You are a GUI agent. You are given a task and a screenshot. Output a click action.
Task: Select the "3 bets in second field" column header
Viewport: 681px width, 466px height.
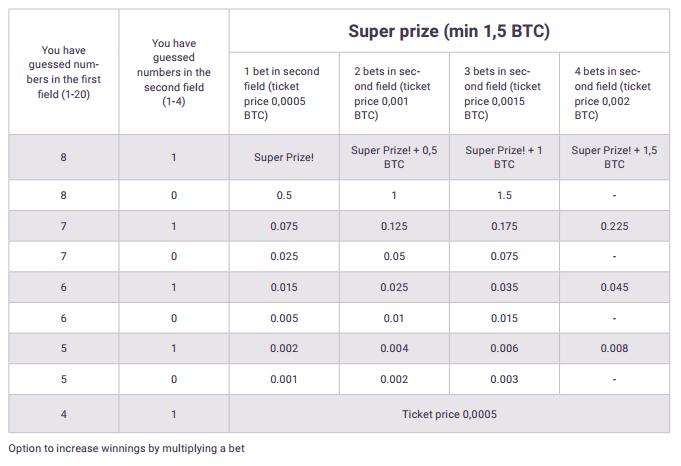pos(503,93)
